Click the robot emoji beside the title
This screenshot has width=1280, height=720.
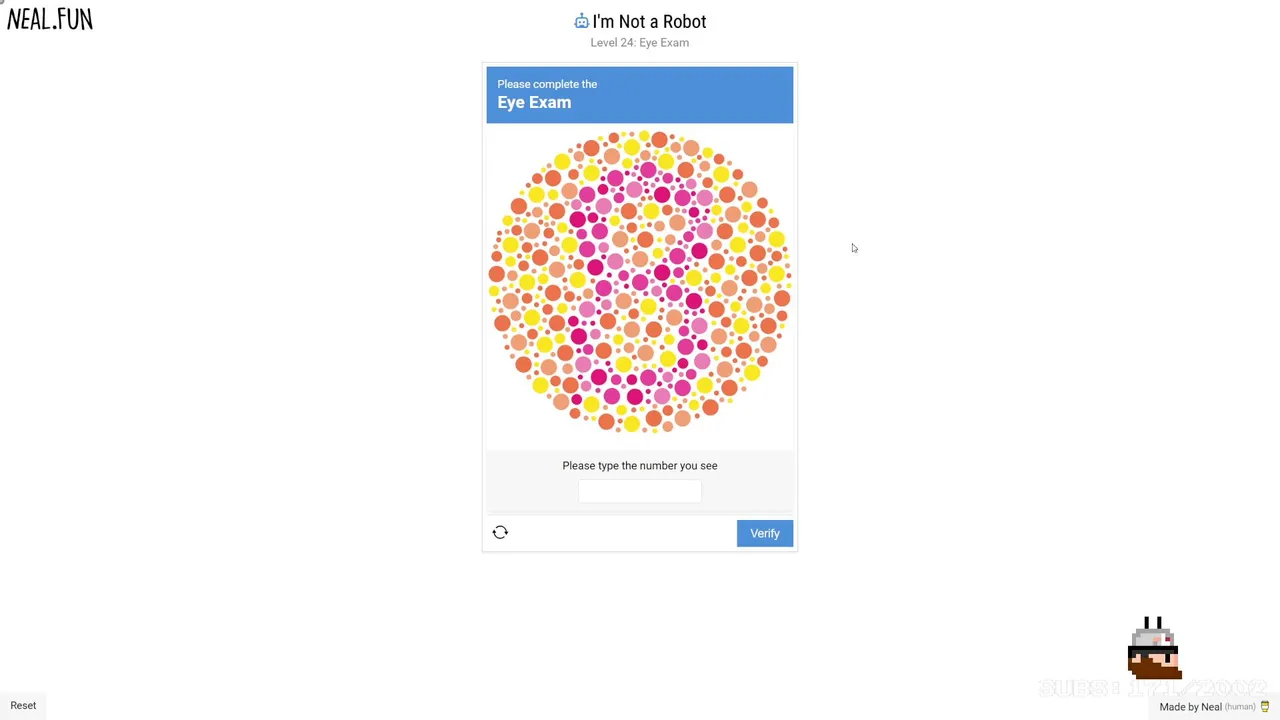click(x=581, y=21)
